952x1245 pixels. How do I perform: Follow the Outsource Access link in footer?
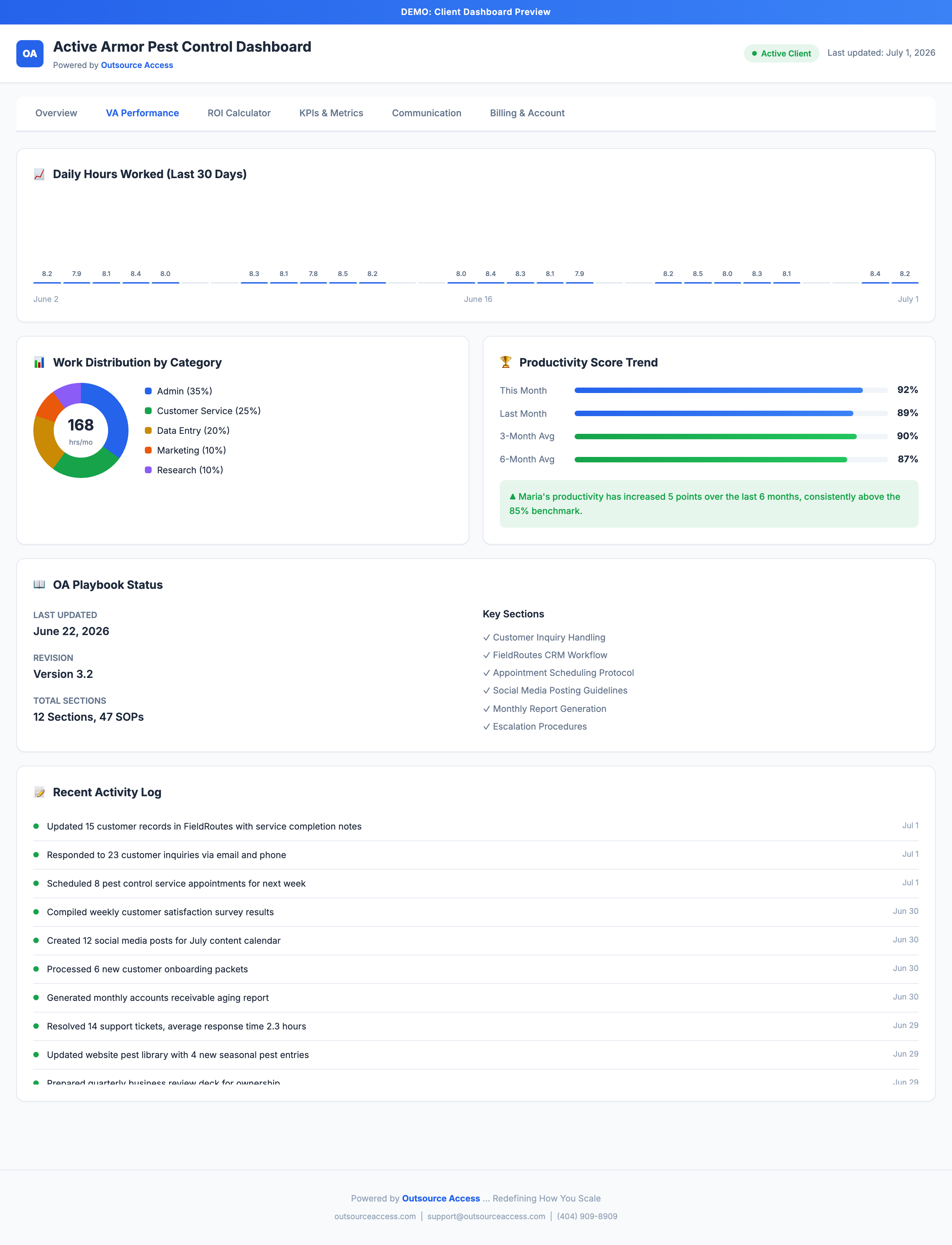click(x=441, y=1198)
